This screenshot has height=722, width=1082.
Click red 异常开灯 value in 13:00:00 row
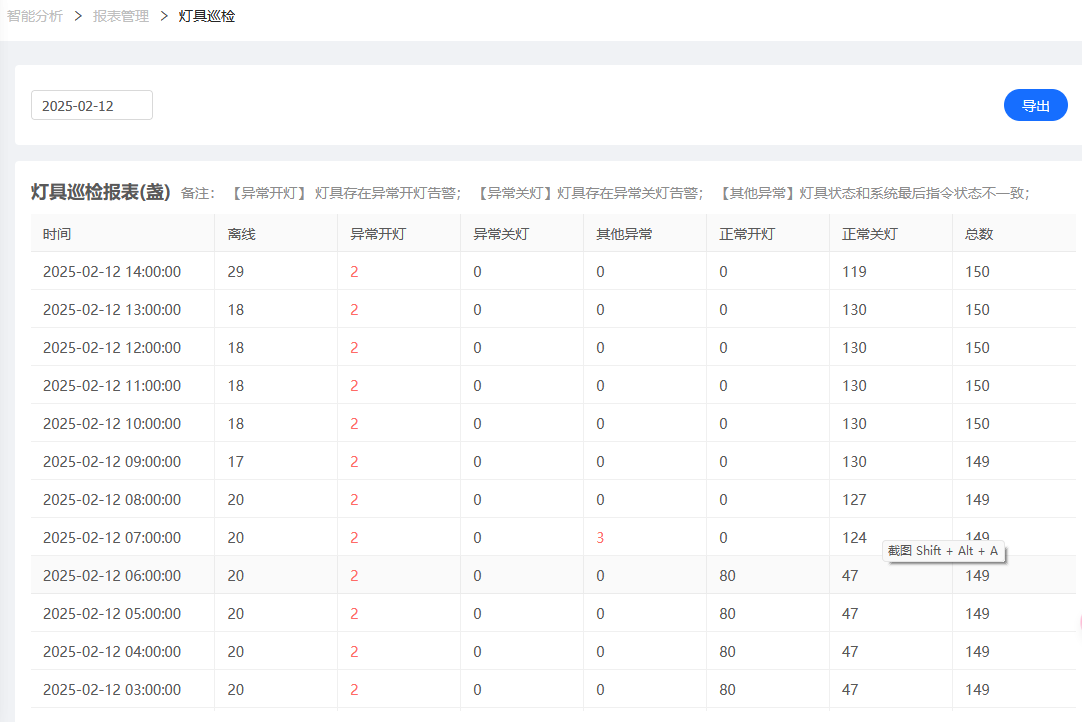(354, 310)
